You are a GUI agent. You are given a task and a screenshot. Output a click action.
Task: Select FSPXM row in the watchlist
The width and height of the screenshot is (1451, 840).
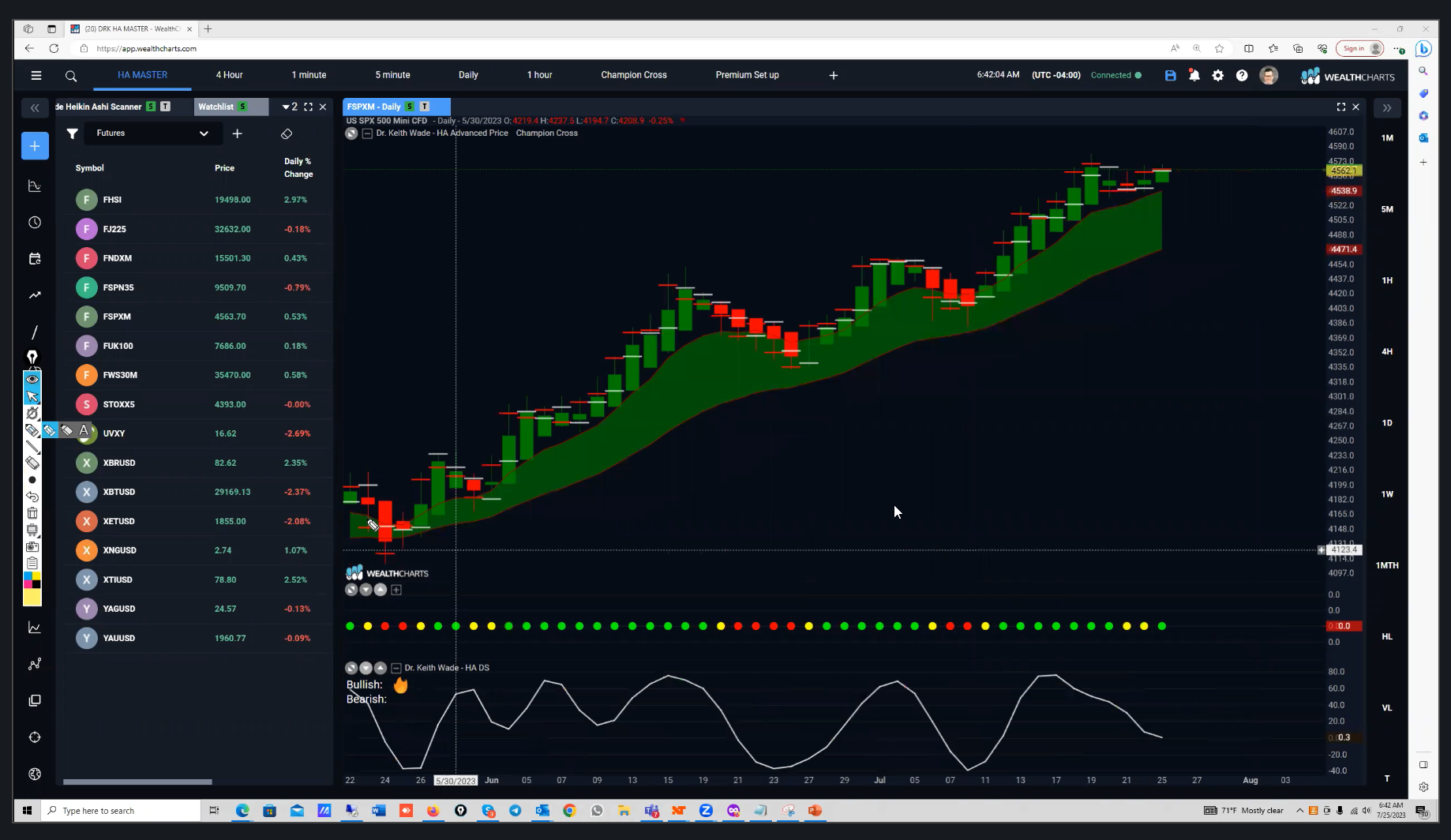click(197, 317)
